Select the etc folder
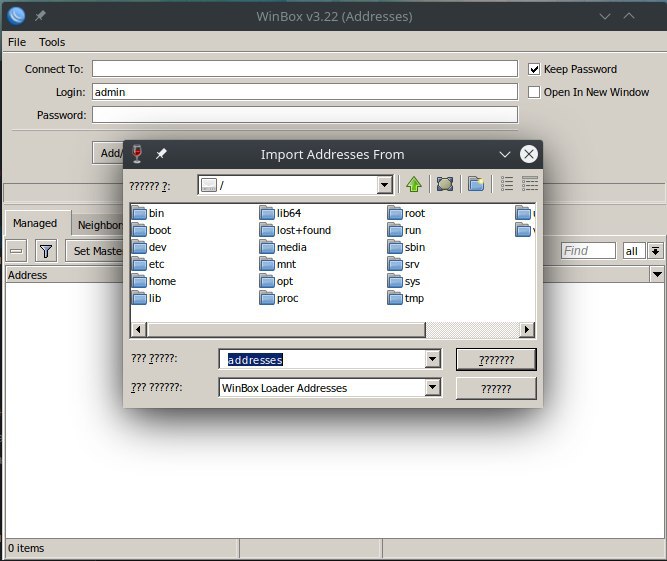Image resolution: width=667 pixels, height=561 pixels. [148, 264]
